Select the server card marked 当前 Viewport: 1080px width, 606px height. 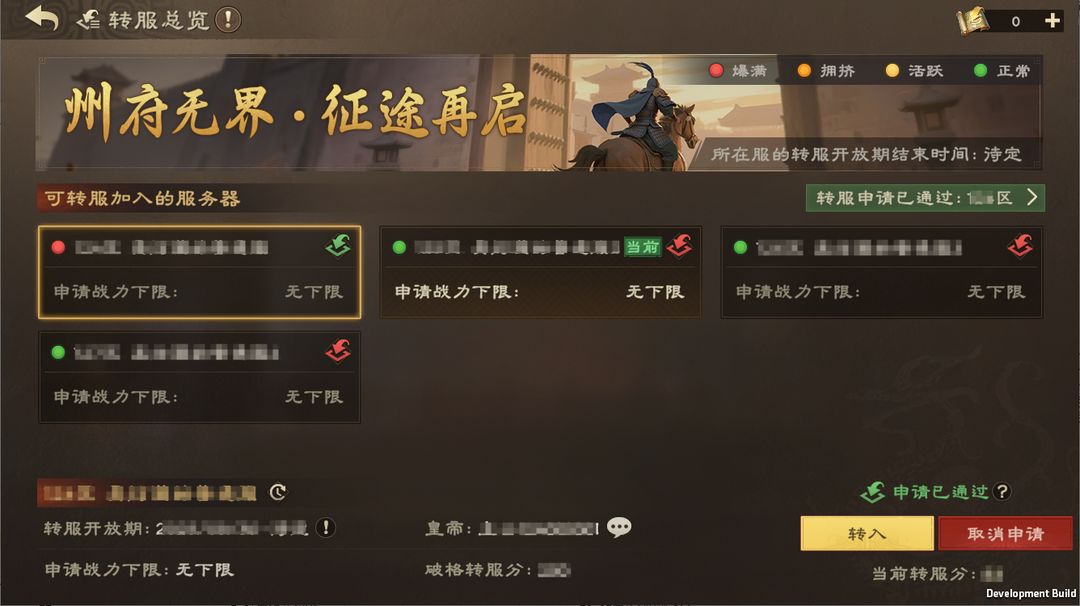tap(541, 272)
